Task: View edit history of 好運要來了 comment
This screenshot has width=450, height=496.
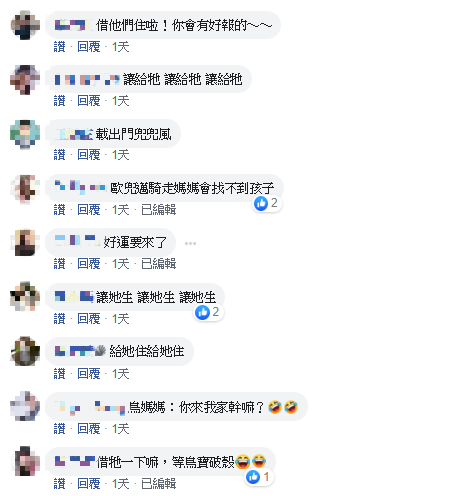Action: pyautogui.click(x=159, y=264)
